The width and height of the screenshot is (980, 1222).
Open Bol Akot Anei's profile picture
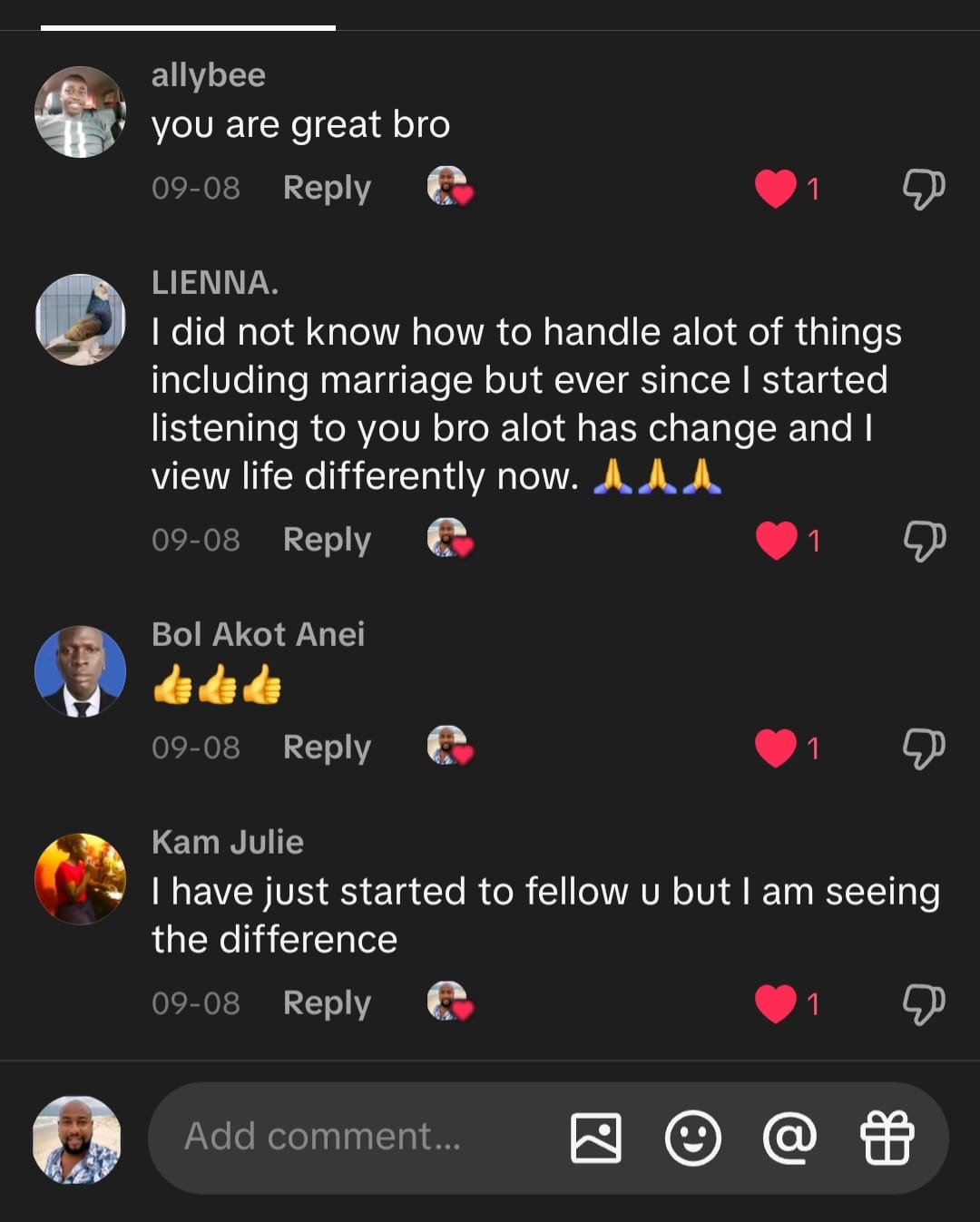[x=80, y=671]
